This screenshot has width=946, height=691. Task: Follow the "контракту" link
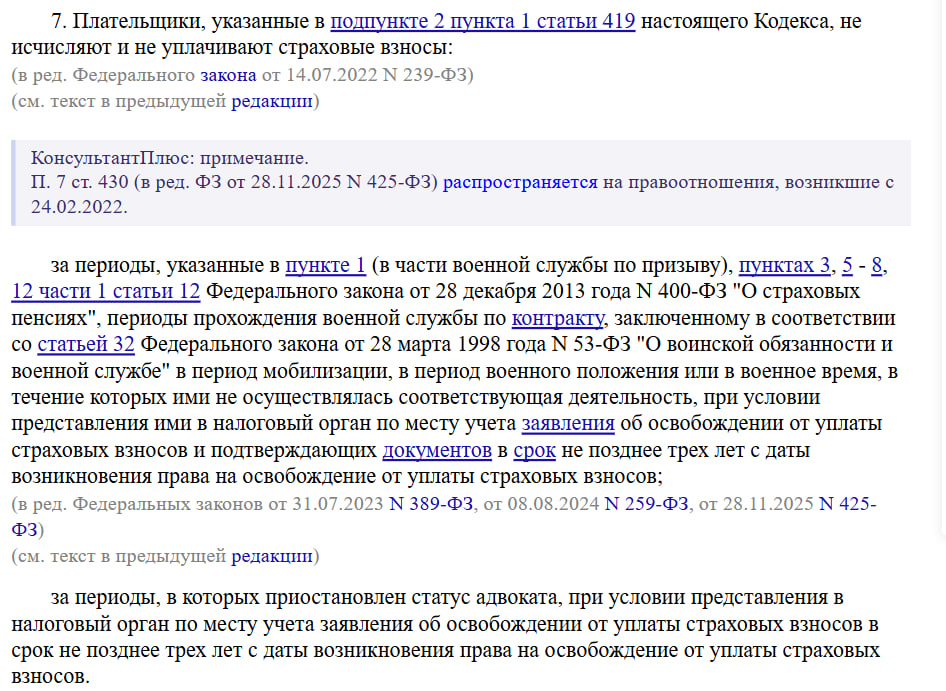click(558, 318)
